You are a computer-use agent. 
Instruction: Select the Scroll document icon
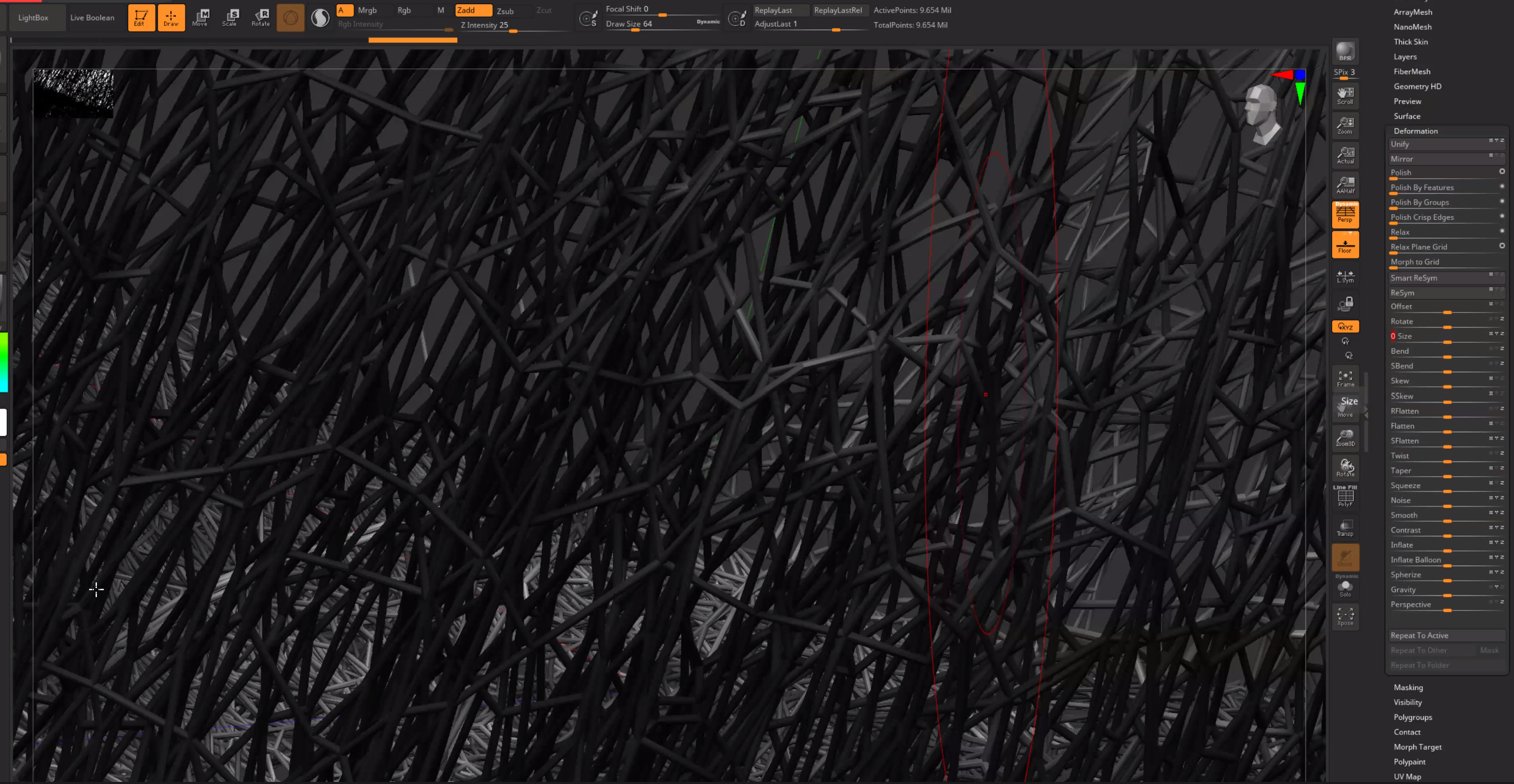point(1345,96)
